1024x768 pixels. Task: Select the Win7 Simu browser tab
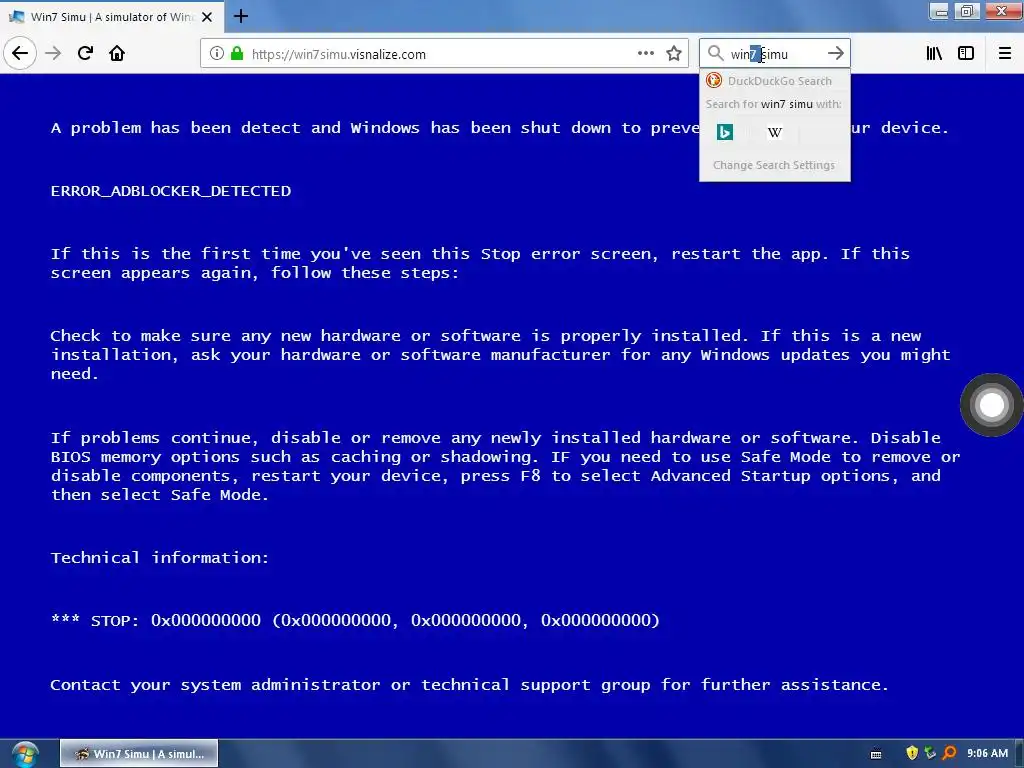coord(112,17)
